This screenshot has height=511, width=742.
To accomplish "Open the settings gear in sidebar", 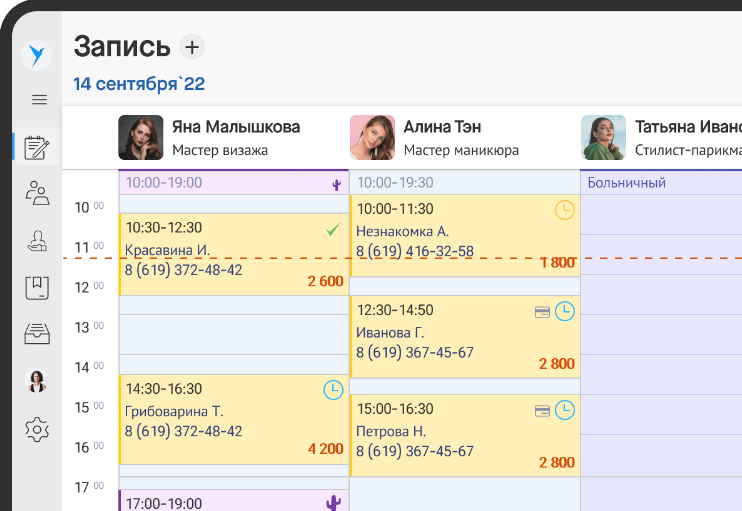I will [x=38, y=430].
